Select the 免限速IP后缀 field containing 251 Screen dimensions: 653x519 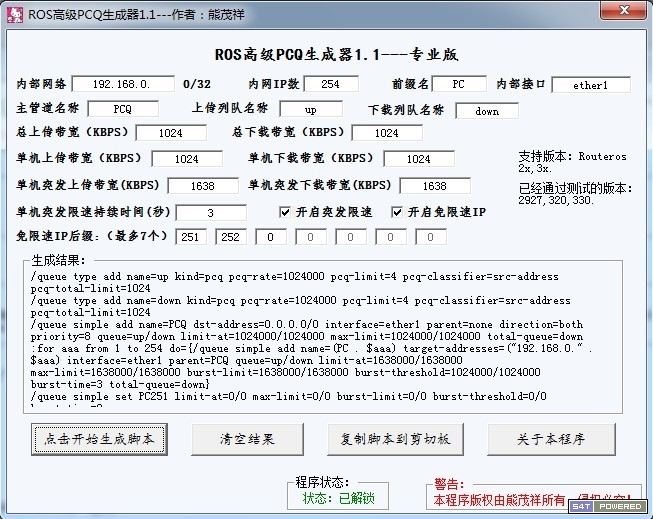point(190,237)
